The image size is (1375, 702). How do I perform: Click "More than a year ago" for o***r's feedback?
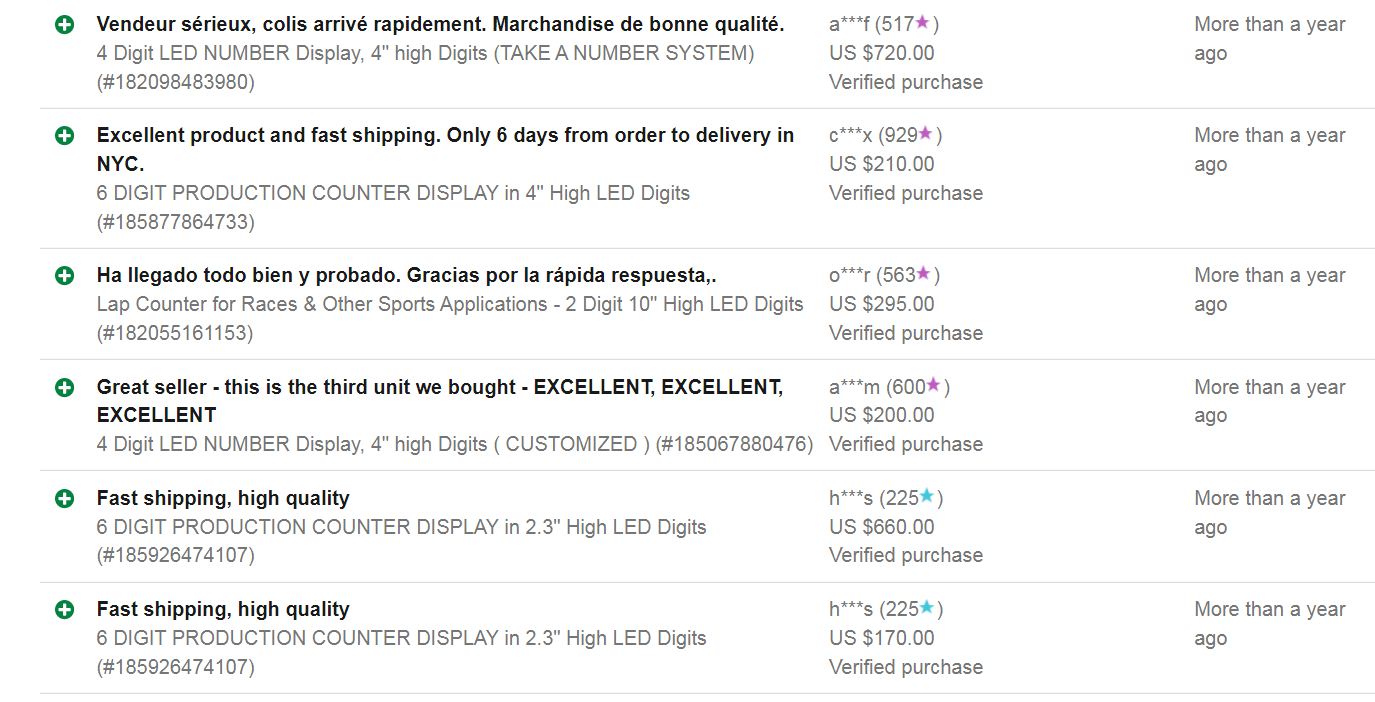(1269, 289)
